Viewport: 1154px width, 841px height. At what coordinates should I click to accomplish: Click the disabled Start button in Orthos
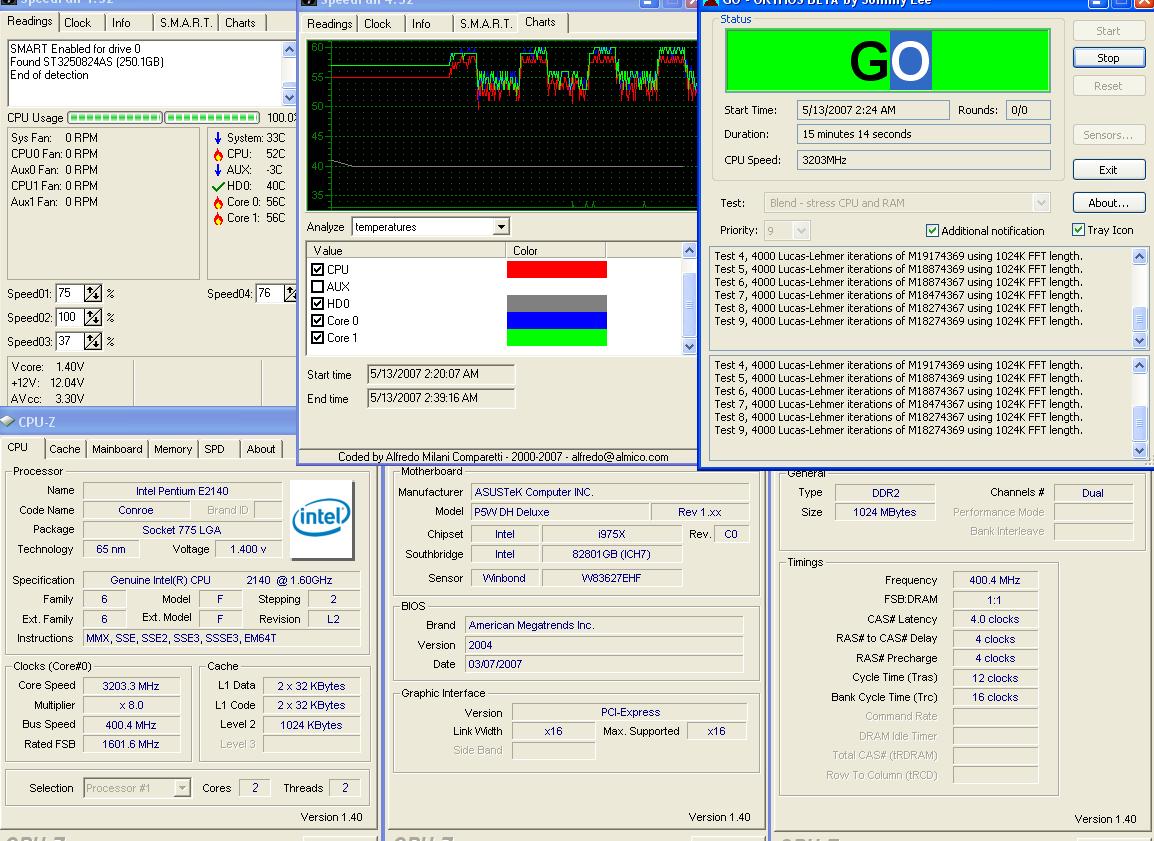(1108, 31)
